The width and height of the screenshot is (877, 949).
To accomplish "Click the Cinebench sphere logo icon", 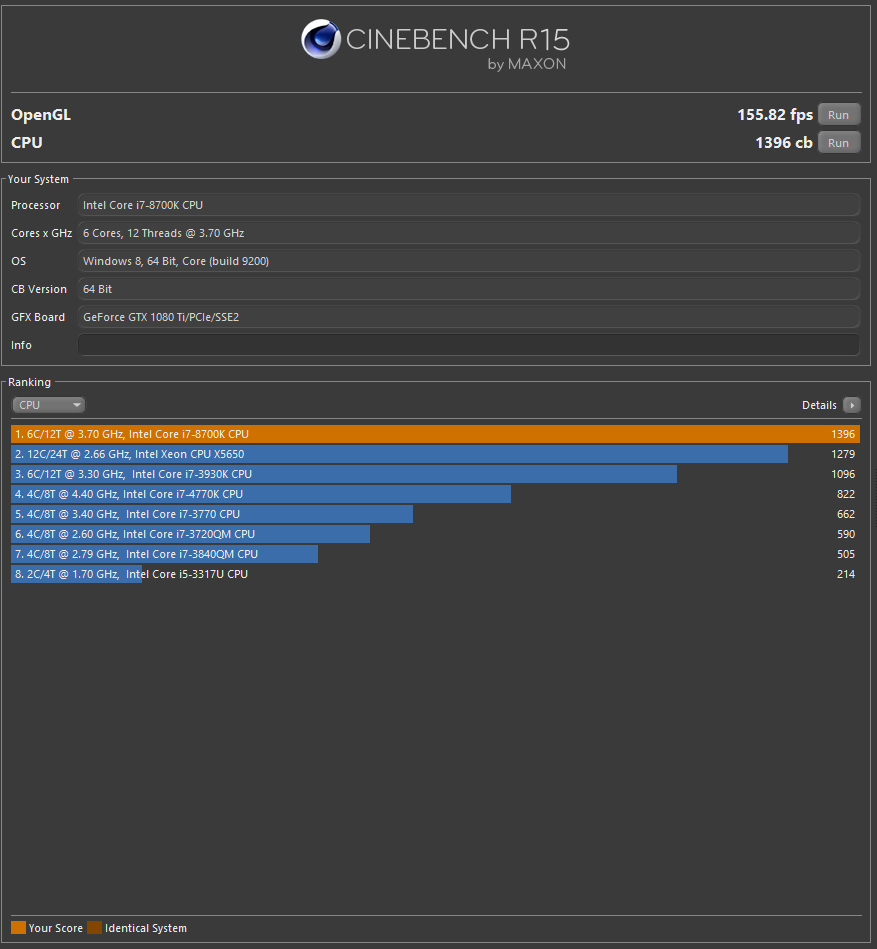I will tap(321, 39).
